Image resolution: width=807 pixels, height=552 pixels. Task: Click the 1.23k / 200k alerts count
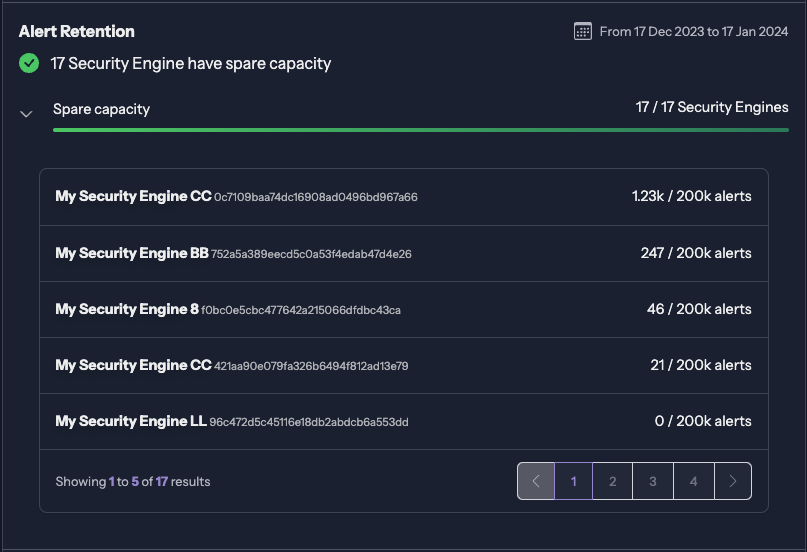point(691,197)
